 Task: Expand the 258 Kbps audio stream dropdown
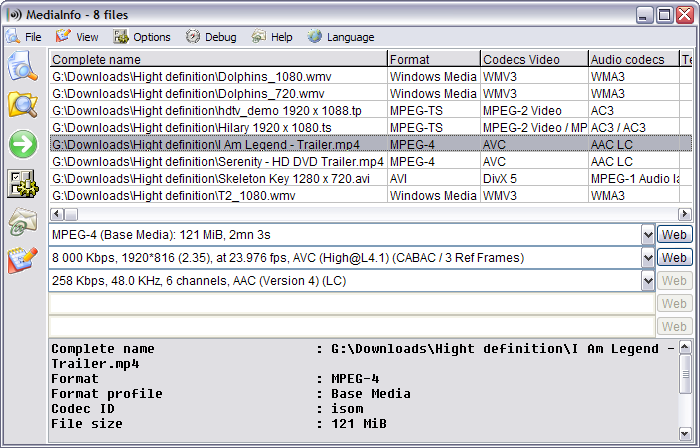coord(648,281)
